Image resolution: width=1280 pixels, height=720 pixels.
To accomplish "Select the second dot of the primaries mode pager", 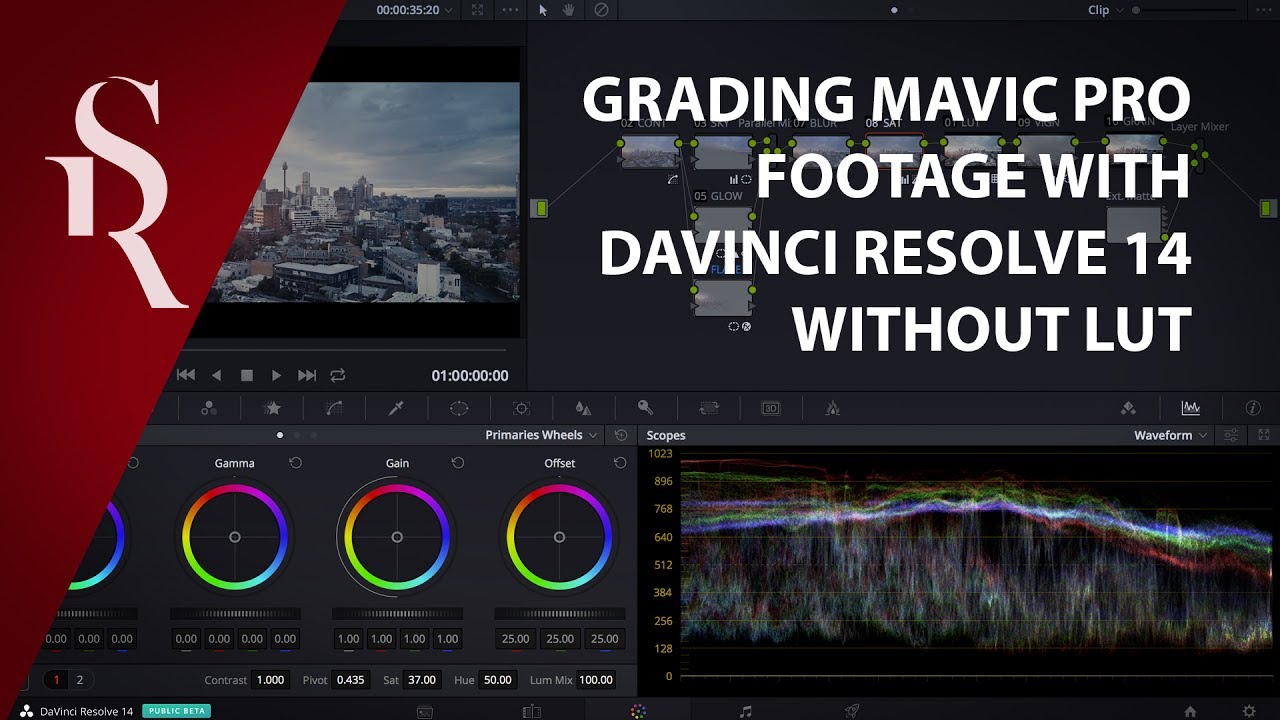I will click(x=297, y=435).
